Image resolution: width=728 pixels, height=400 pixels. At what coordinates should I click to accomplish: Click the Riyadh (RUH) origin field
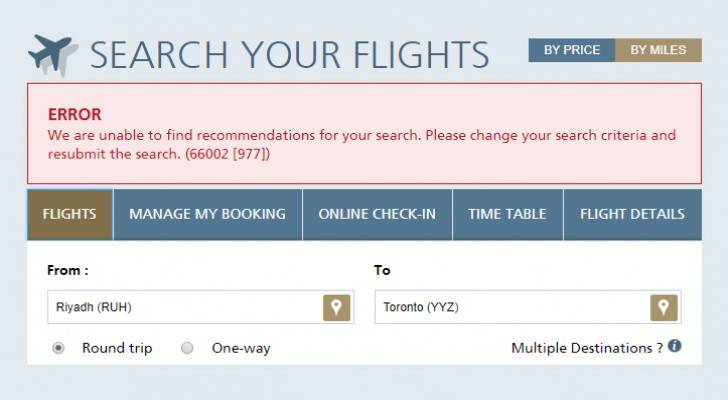pos(185,307)
